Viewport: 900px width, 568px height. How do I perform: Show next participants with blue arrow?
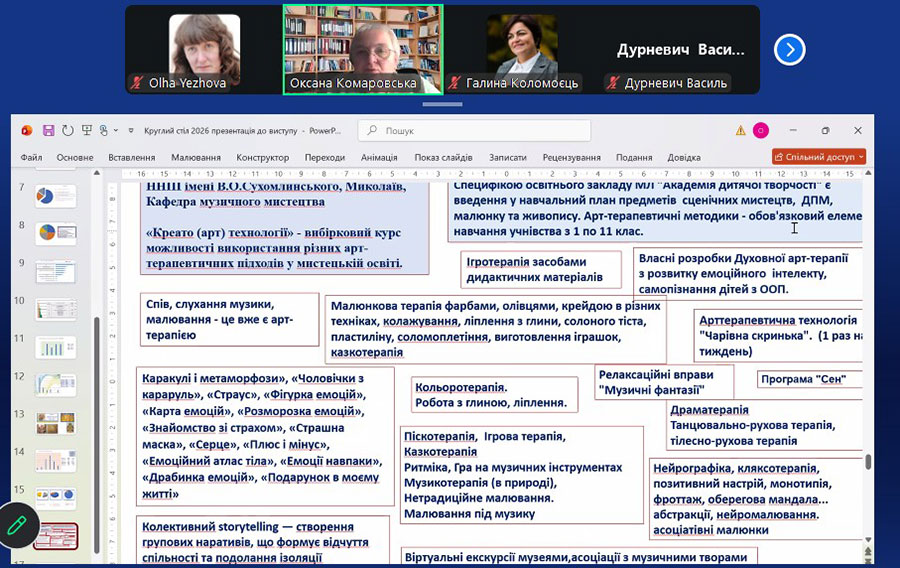(x=789, y=49)
